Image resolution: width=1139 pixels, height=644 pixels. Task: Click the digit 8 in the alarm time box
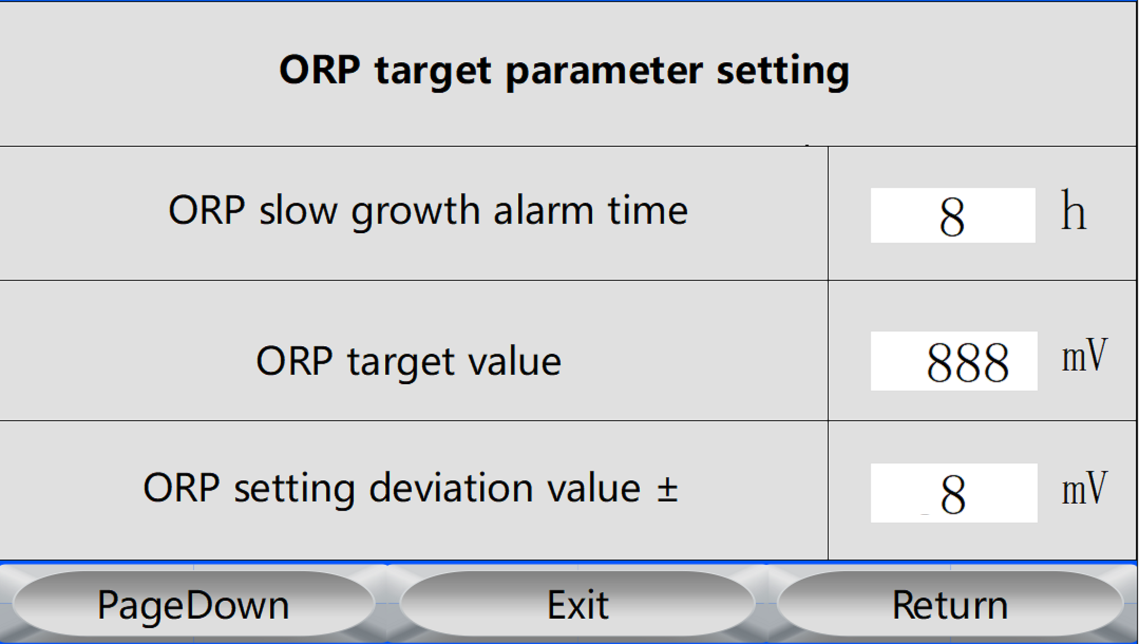[952, 217]
